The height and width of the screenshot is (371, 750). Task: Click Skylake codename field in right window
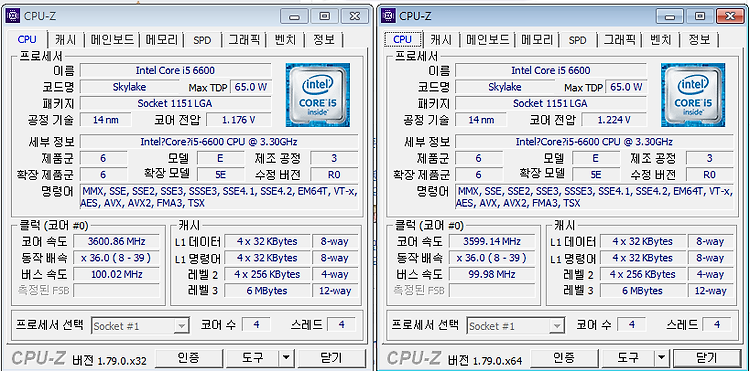pyautogui.click(x=505, y=87)
